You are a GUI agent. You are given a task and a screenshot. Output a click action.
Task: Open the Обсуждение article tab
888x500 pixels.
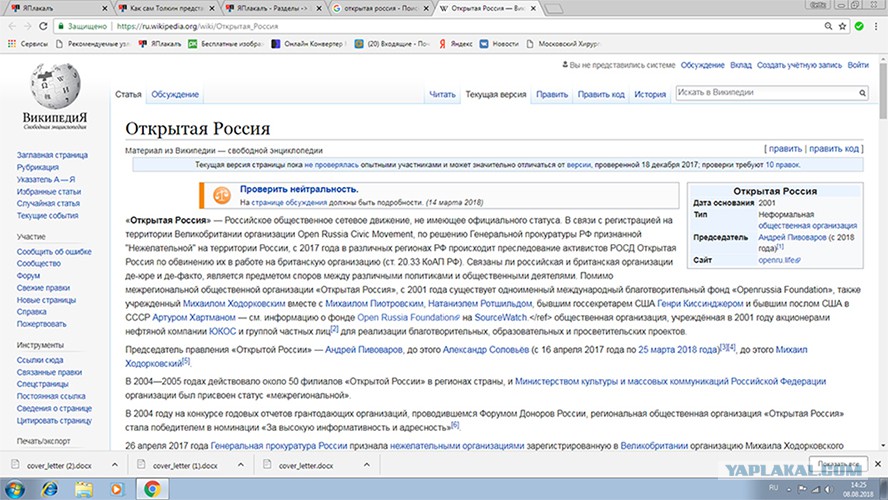pos(175,95)
